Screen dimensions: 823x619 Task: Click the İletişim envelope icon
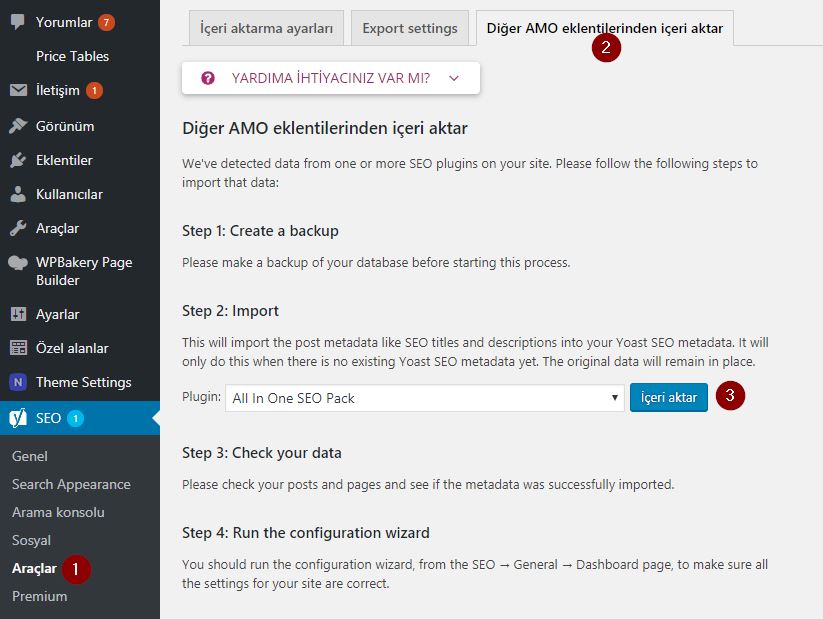18,90
